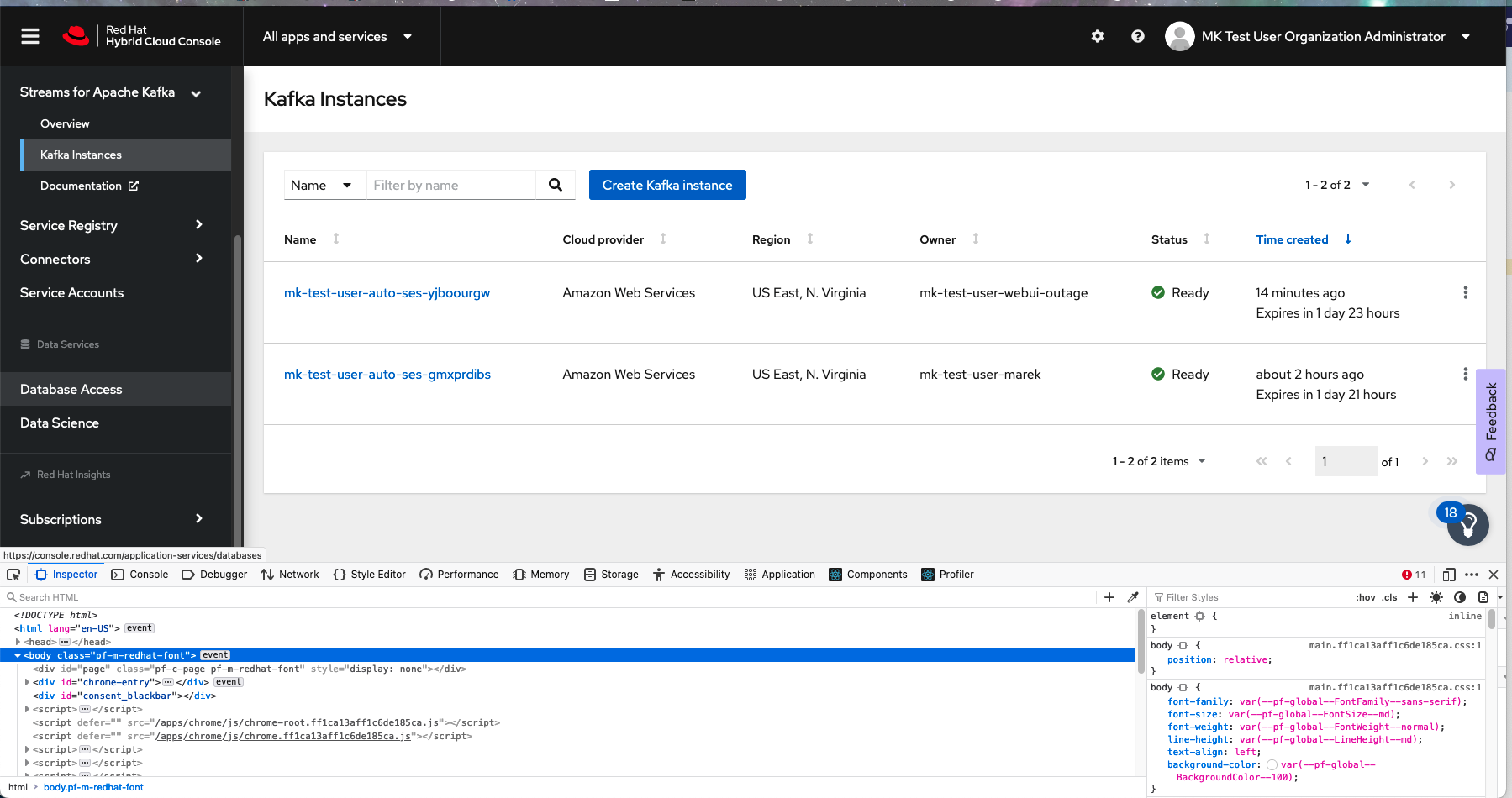Expand the All apps and services dropdown
Image resolution: width=1512 pixels, height=798 pixels.
click(x=337, y=36)
